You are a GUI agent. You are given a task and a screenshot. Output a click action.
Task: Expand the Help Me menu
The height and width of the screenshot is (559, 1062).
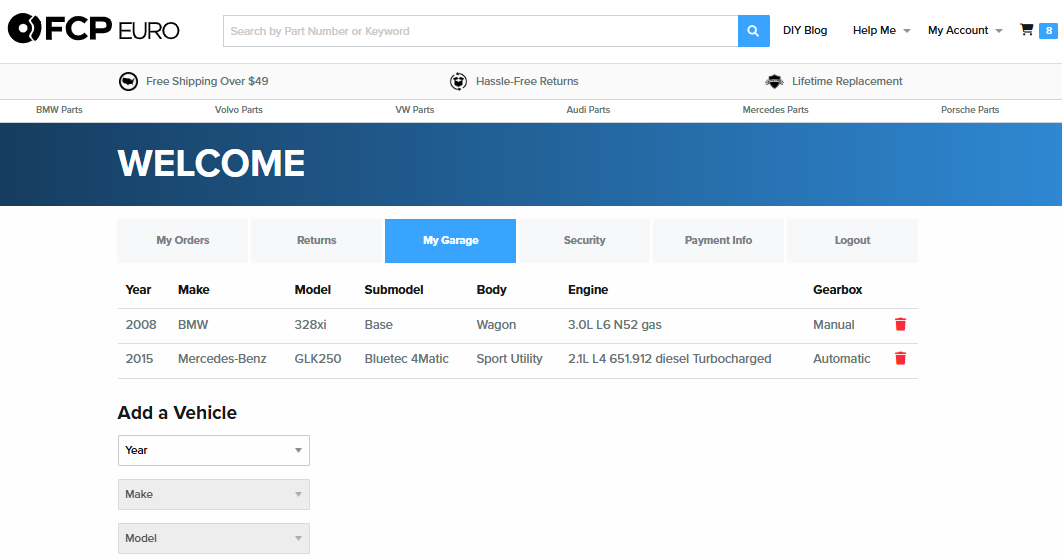click(881, 31)
